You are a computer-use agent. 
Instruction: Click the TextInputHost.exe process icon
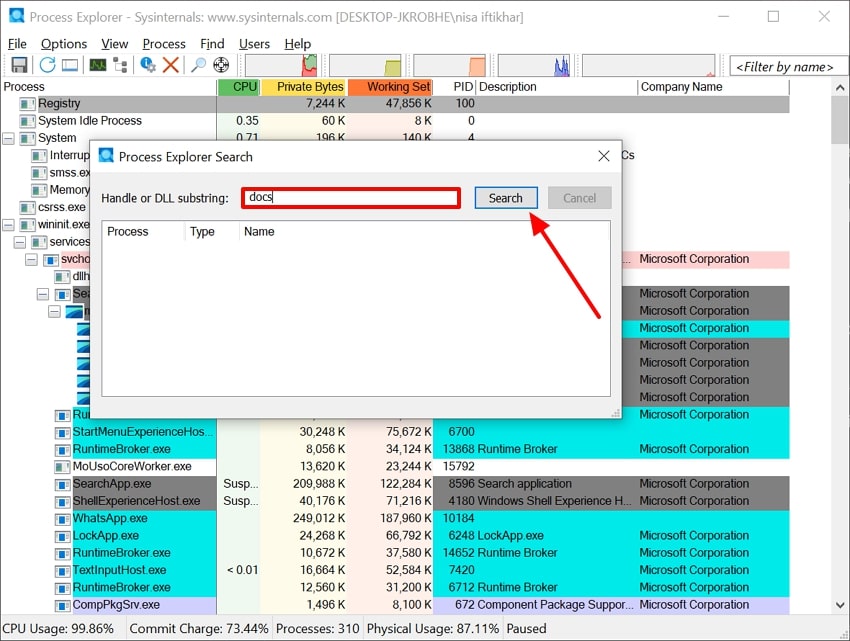coord(62,571)
